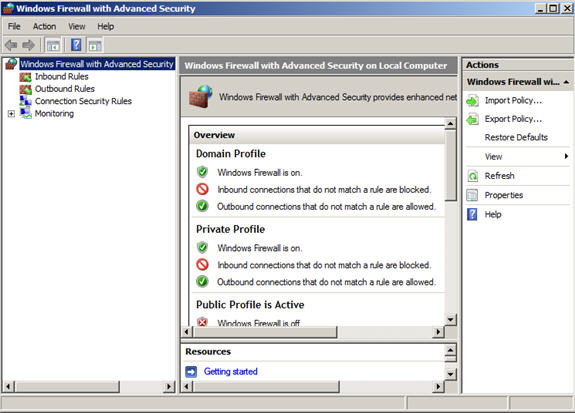Click Domain Profile outbound green check icon
This screenshot has height=413, width=575.
(x=202, y=206)
